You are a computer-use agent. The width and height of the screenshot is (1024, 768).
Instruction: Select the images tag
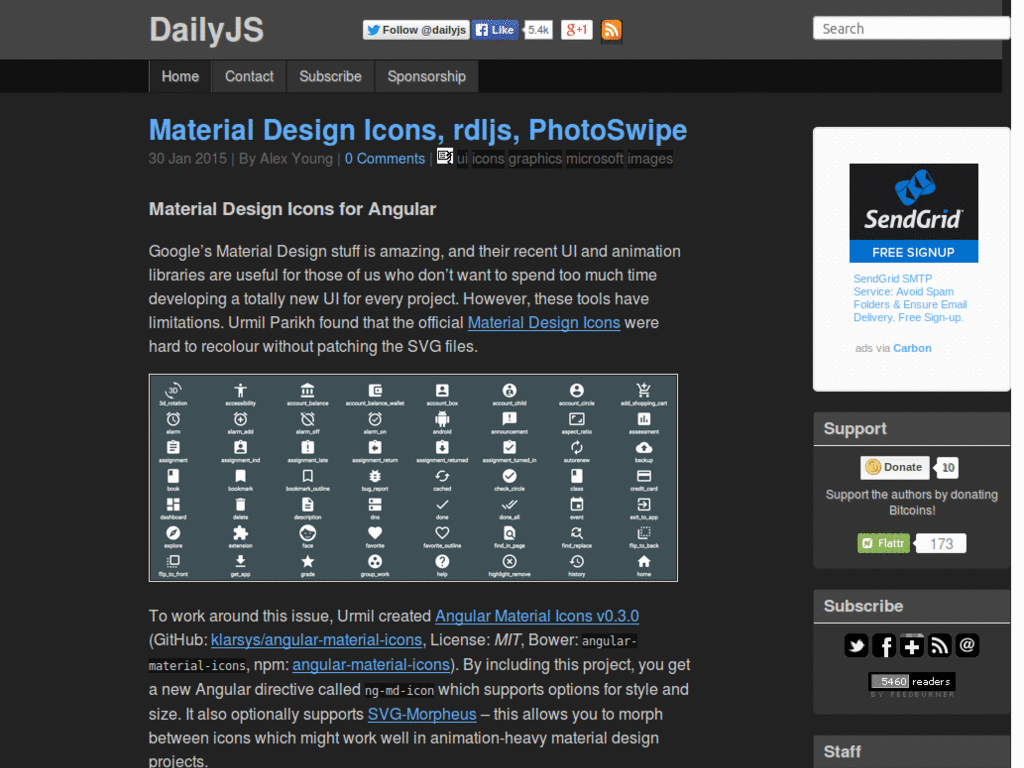click(x=650, y=159)
